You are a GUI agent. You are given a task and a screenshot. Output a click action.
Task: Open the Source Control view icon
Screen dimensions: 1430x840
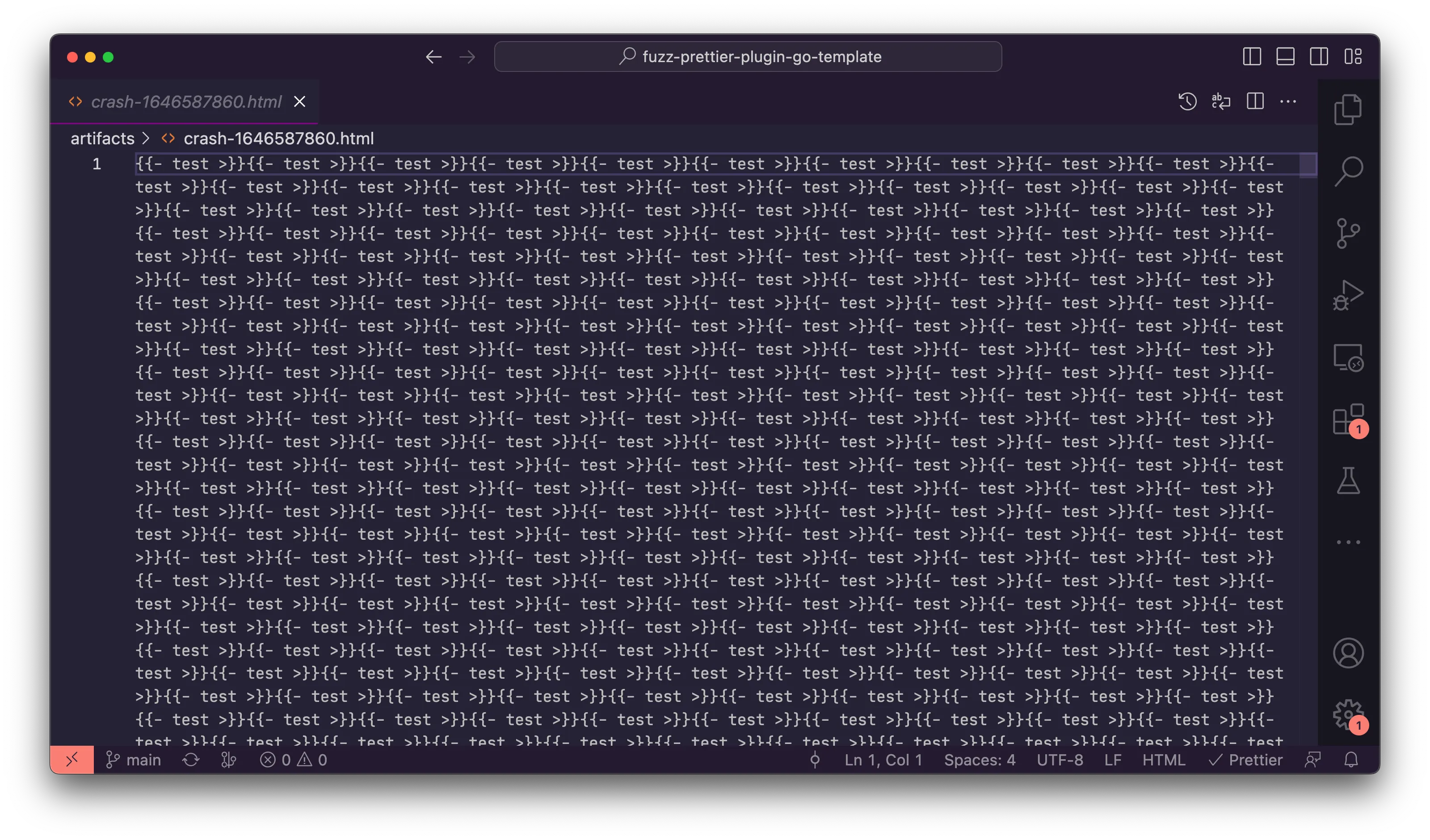(x=1348, y=233)
